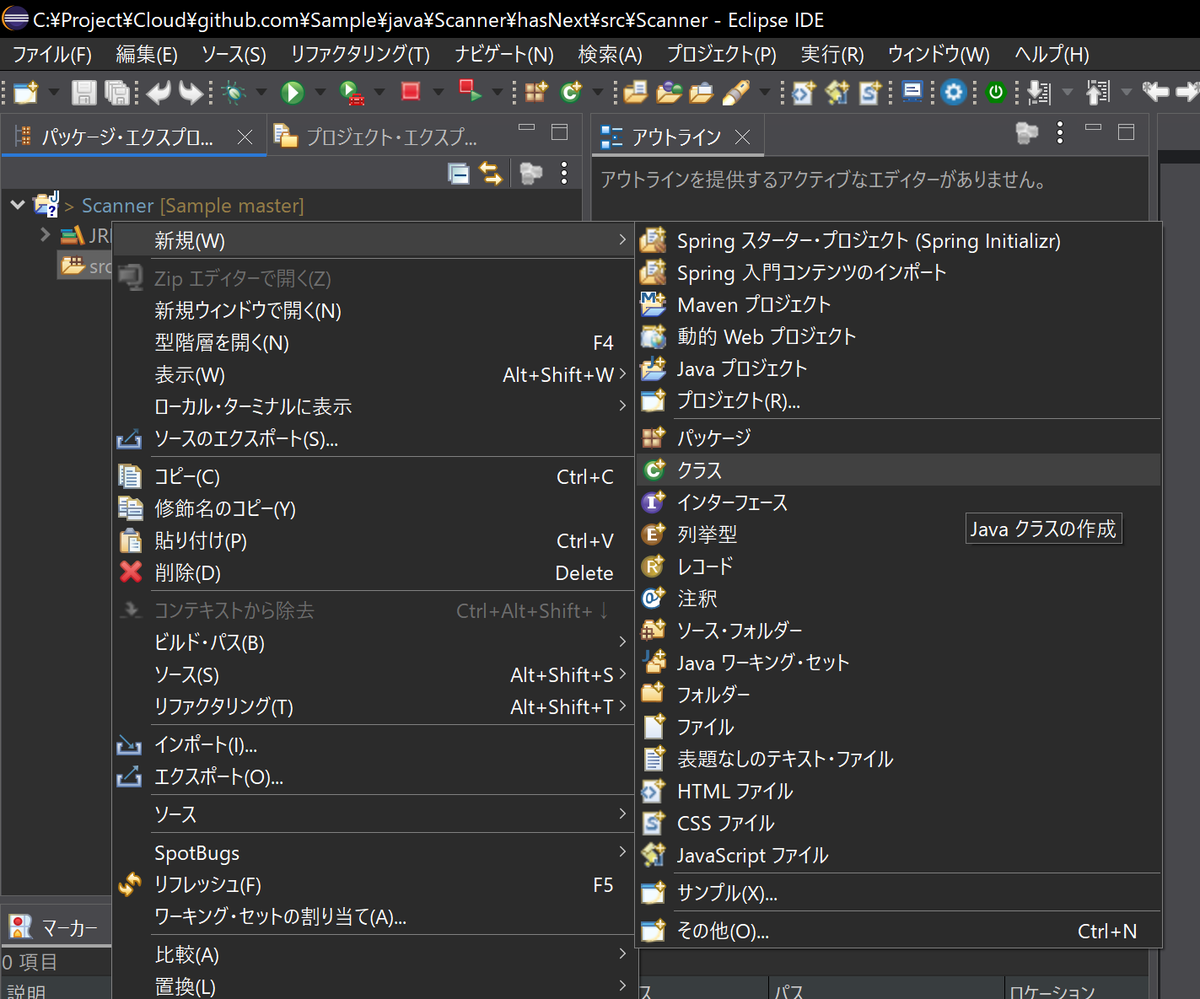Click the gear settings toolbar icon
1200x999 pixels.
tap(954, 93)
